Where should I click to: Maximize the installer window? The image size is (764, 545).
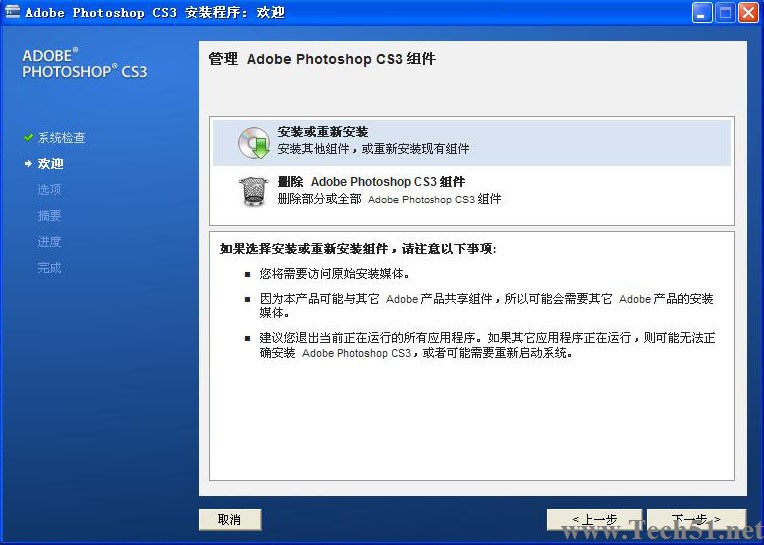click(725, 13)
